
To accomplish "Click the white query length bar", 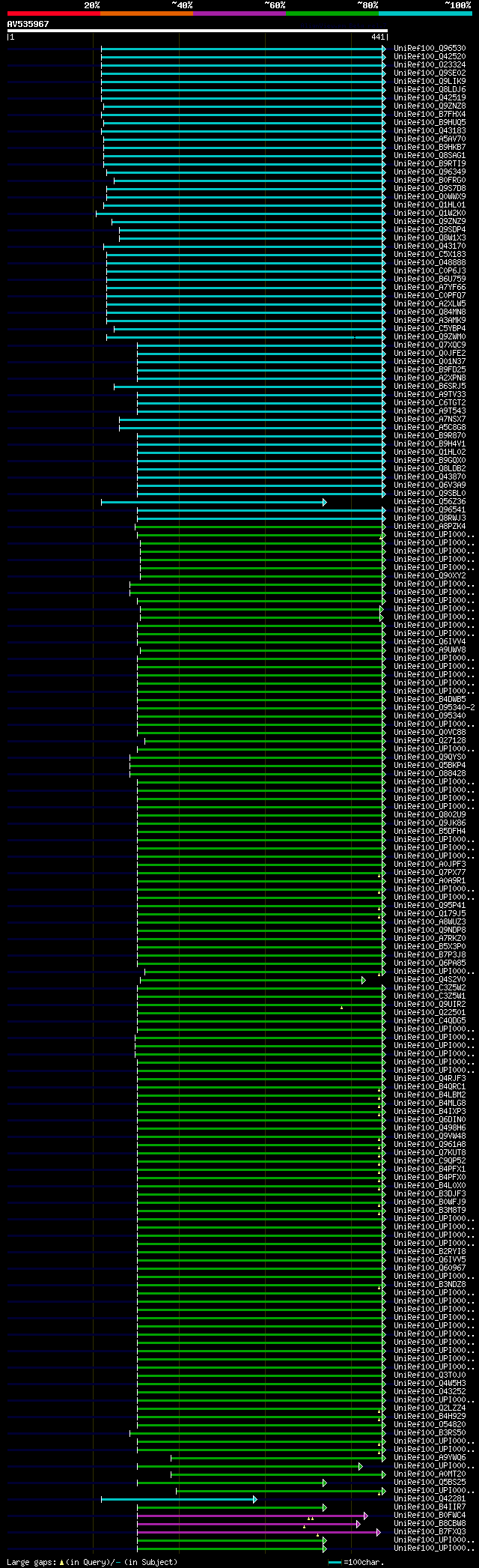I will pos(197,31).
